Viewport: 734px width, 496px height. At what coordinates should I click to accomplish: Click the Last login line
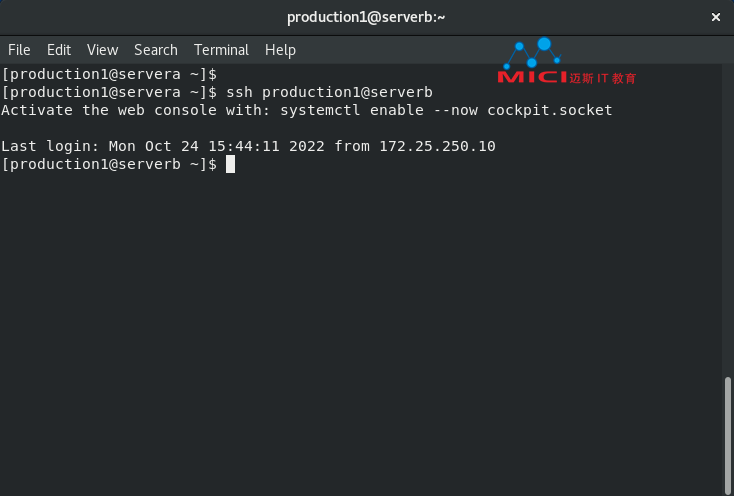[248, 146]
